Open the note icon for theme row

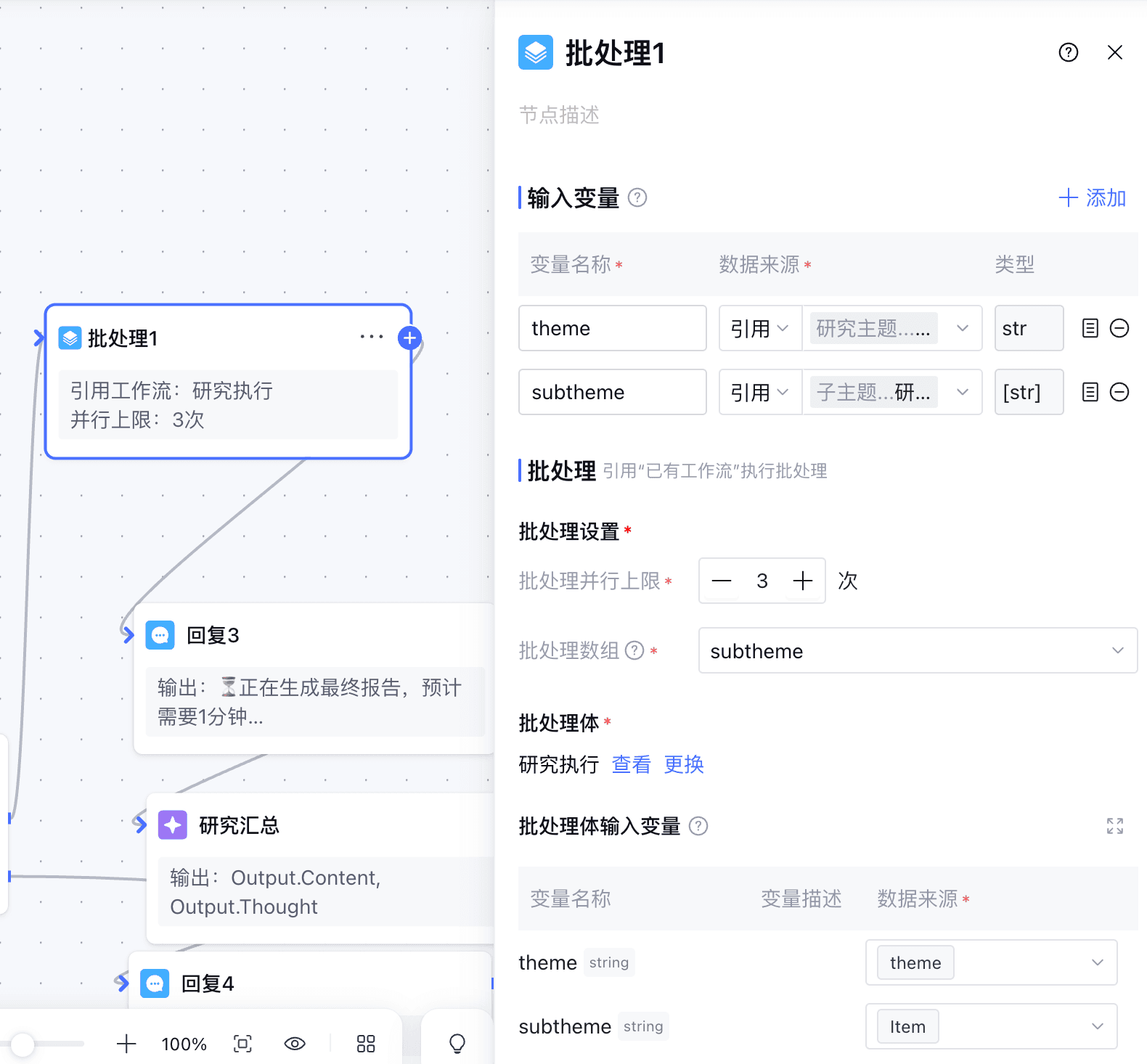[1090, 329]
